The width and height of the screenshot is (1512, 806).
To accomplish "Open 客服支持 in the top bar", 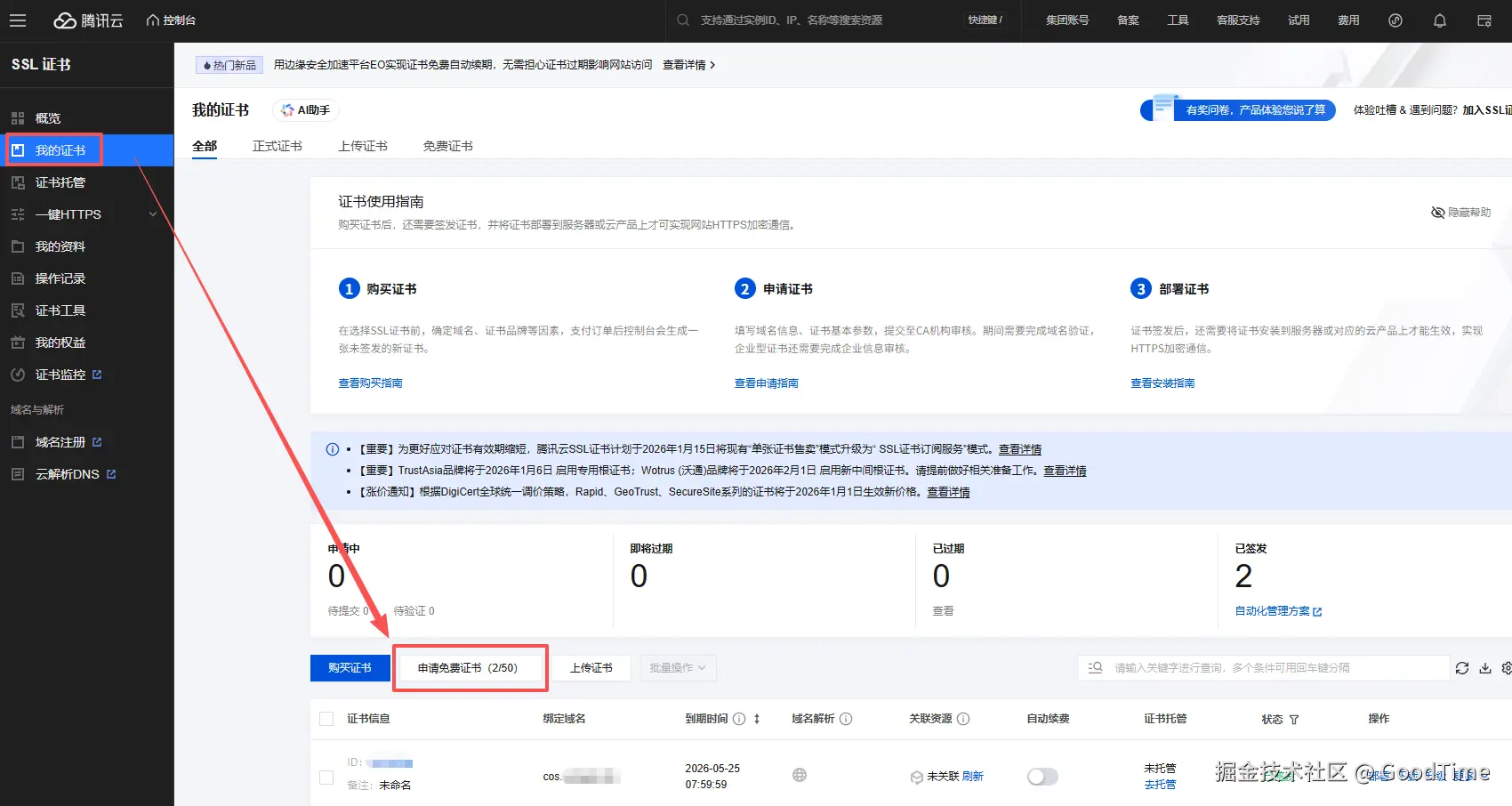I will tap(1238, 20).
